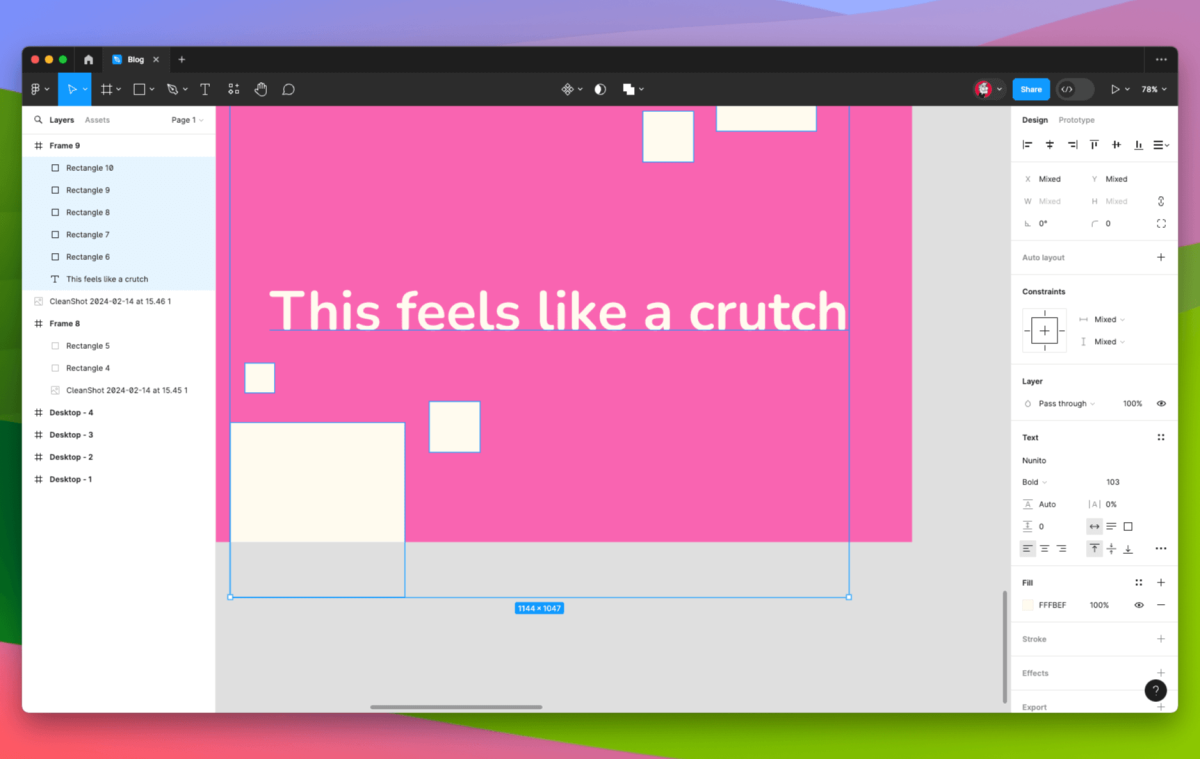Switch to the Assets panel tab
Image resolution: width=1200 pixels, height=759 pixels.
(x=97, y=119)
